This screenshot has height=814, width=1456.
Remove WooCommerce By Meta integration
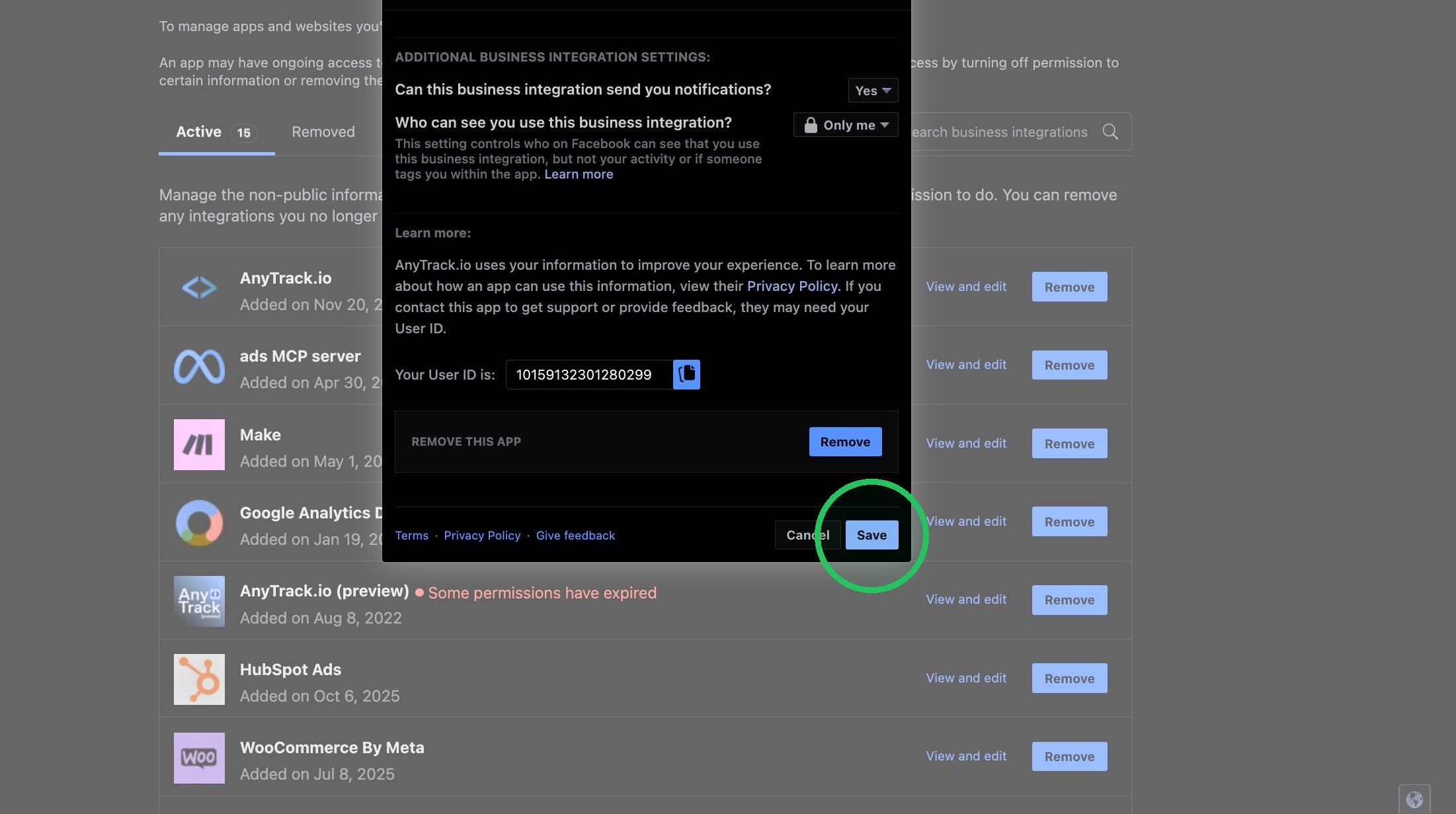point(1069,756)
